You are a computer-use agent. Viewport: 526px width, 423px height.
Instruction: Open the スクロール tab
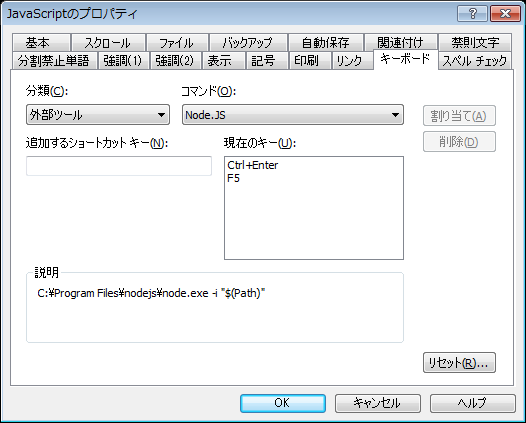coord(108,43)
